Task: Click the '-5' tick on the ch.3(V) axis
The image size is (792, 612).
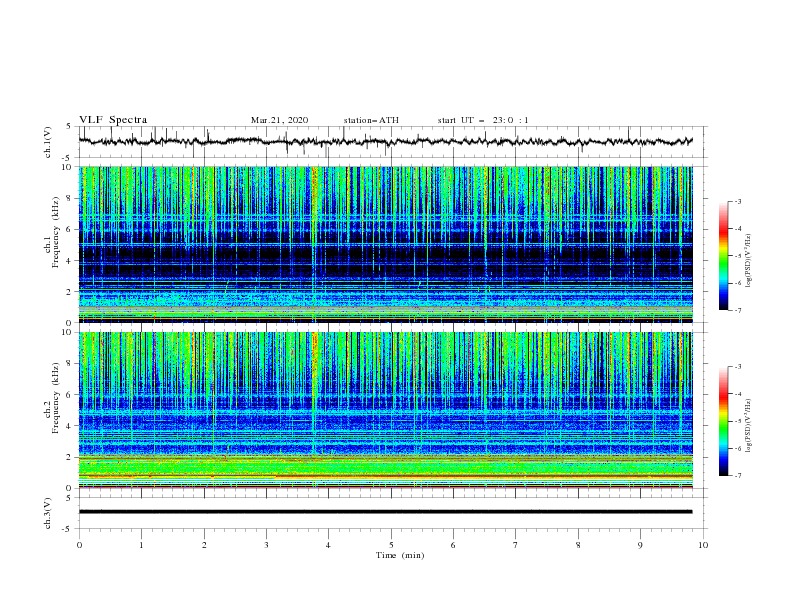Action: coord(68,529)
